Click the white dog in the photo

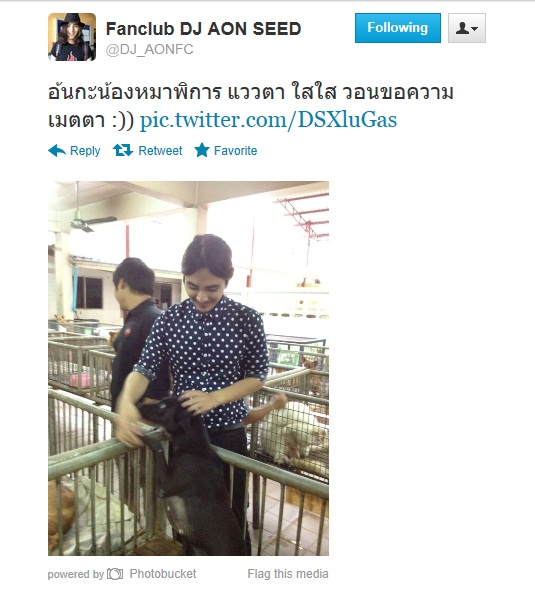pos(292,434)
